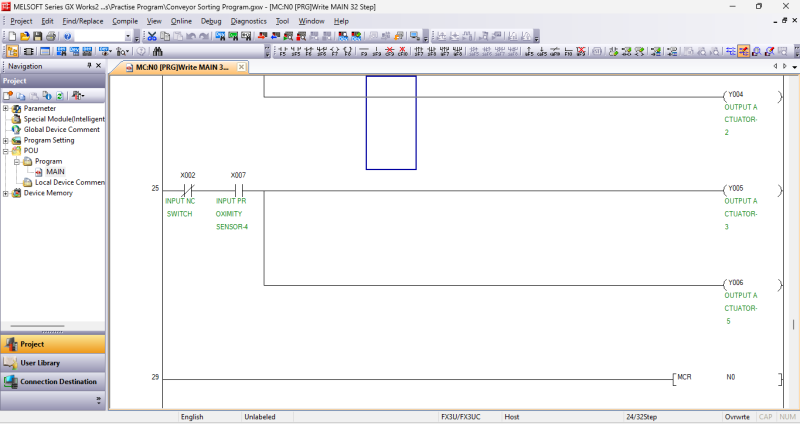The image size is (800, 424).
Task: Save the project via floppy disk icon
Action: pos(37,36)
